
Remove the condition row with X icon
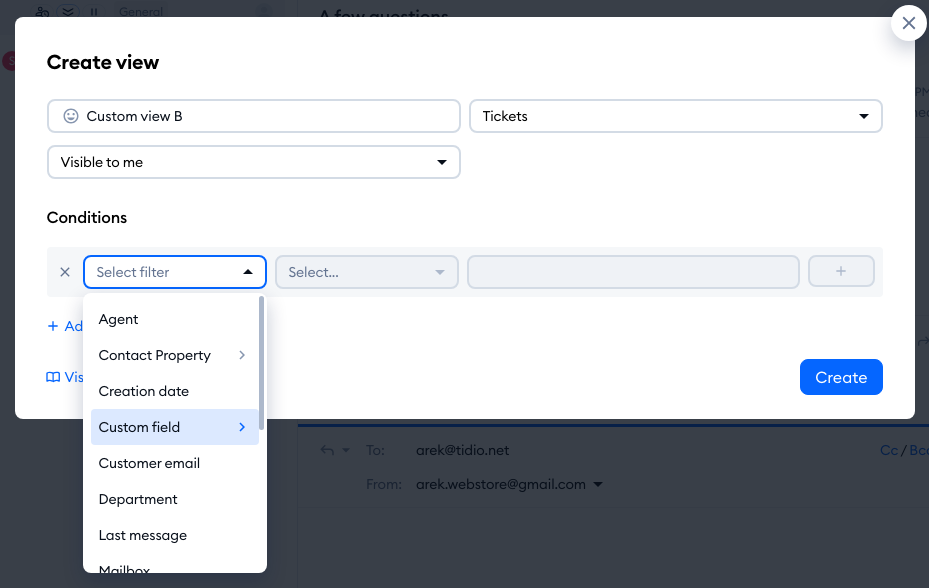coord(65,272)
